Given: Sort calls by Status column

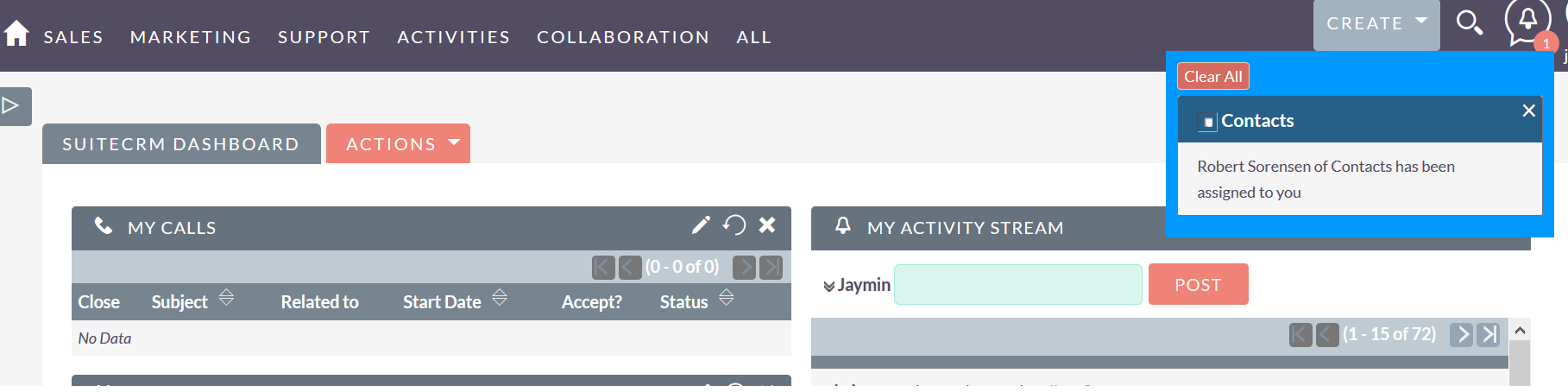Looking at the screenshot, I should 727,298.
